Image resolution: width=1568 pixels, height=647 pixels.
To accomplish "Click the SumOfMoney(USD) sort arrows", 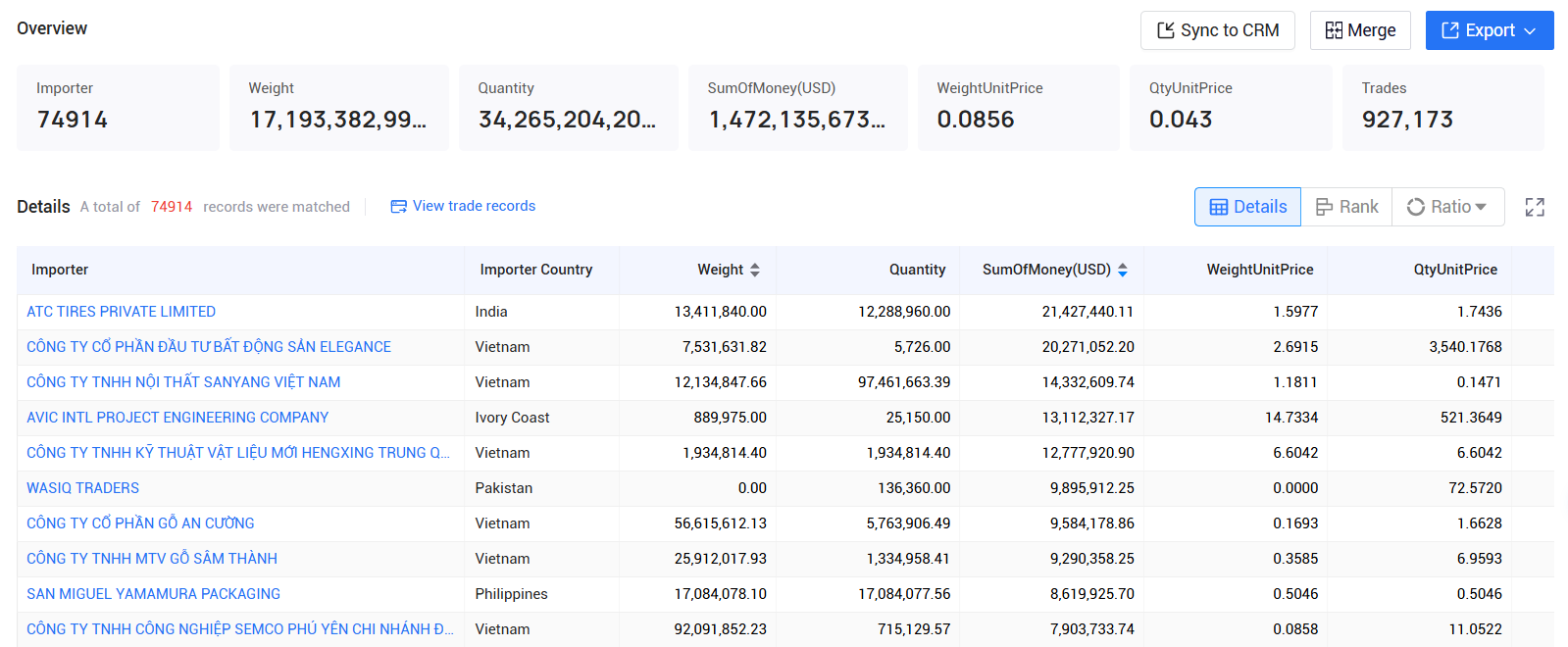I will (x=1123, y=270).
